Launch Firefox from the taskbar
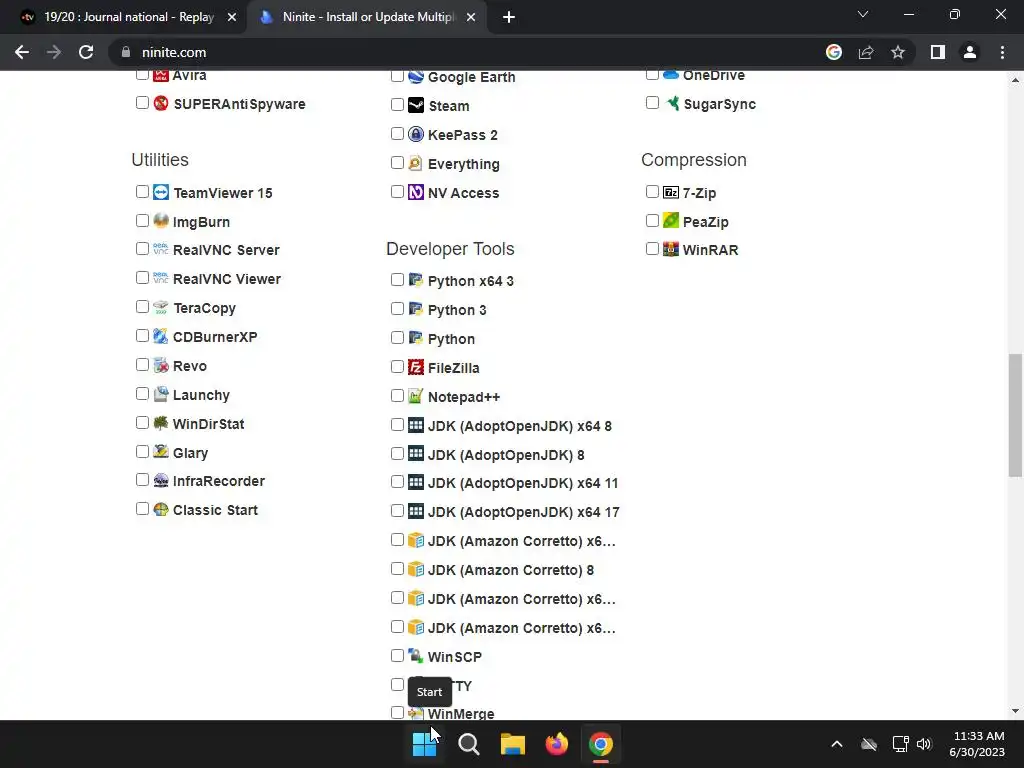 [556, 744]
